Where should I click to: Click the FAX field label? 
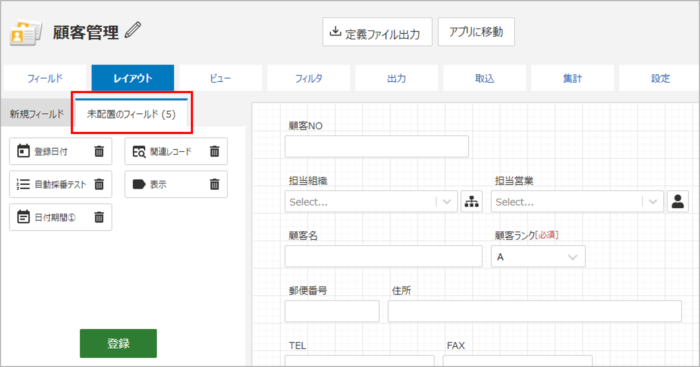coord(455,346)
